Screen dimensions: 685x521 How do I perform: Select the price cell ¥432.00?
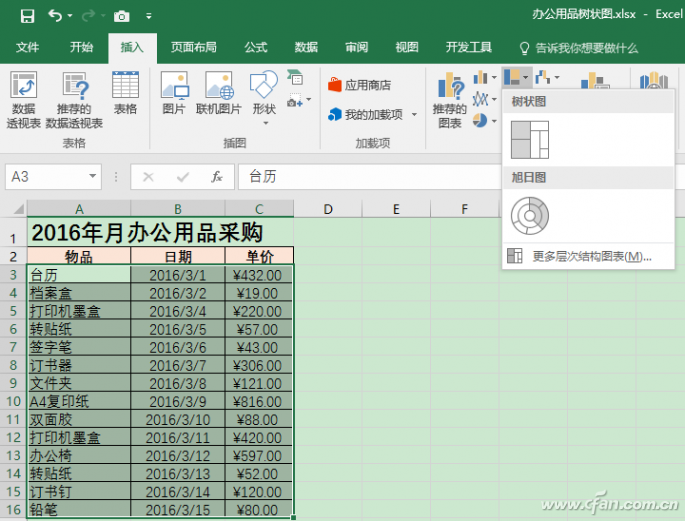click(259, 275)
